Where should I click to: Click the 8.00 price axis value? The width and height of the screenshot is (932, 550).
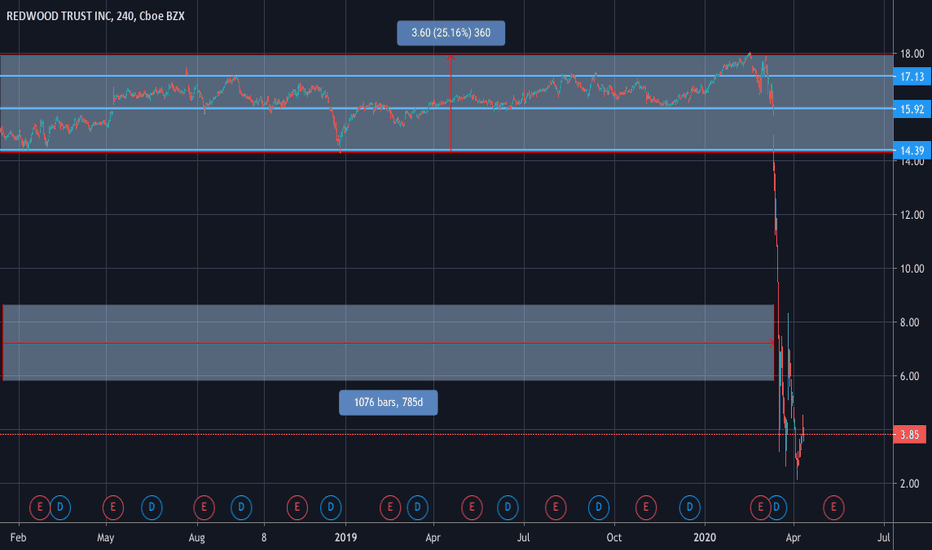coord(909,322)
